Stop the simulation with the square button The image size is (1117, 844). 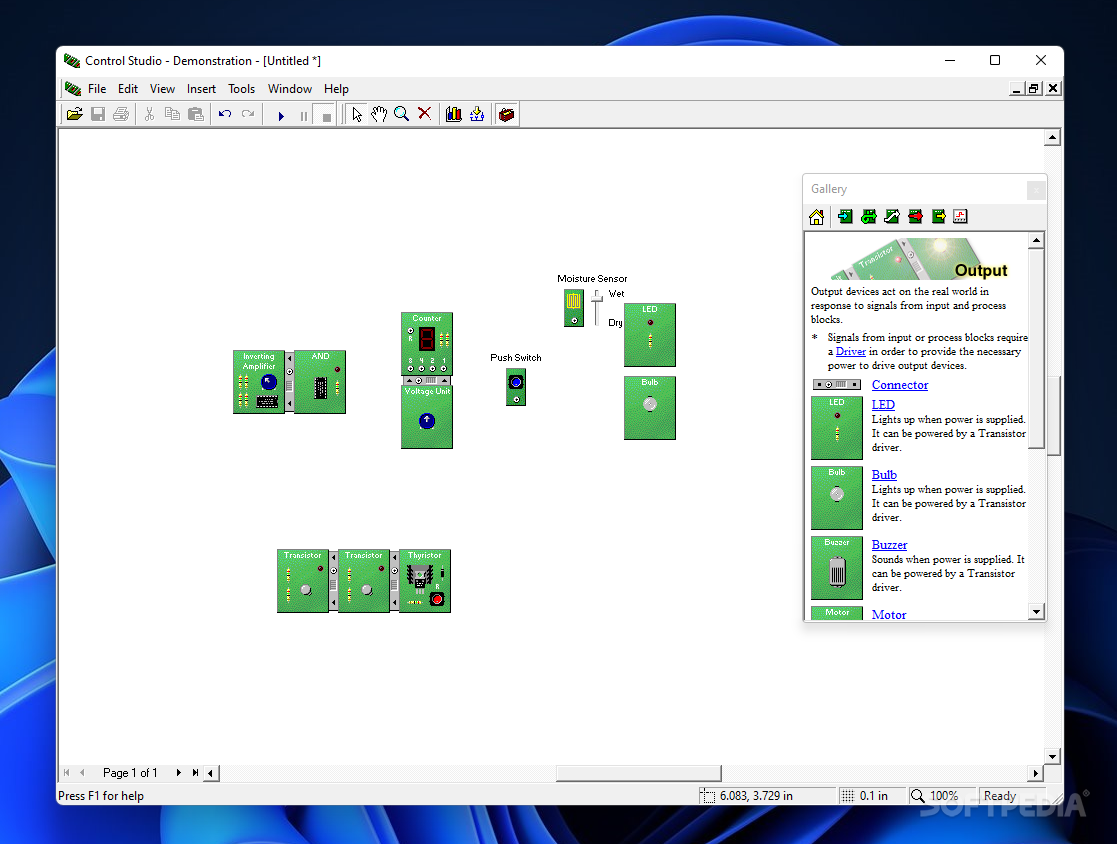326,116
